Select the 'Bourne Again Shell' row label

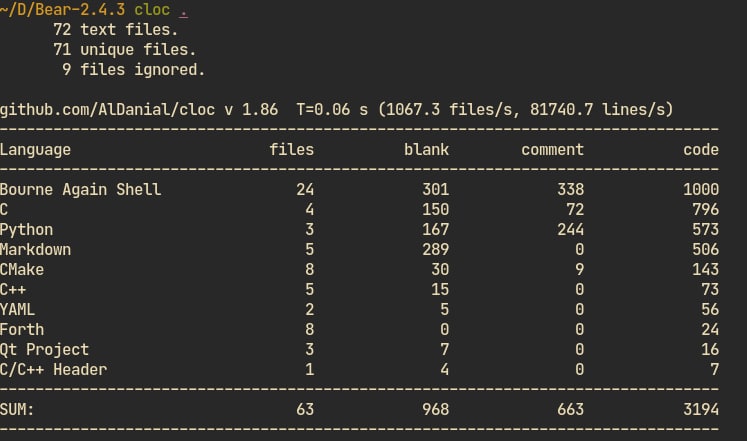pos(81,190)
